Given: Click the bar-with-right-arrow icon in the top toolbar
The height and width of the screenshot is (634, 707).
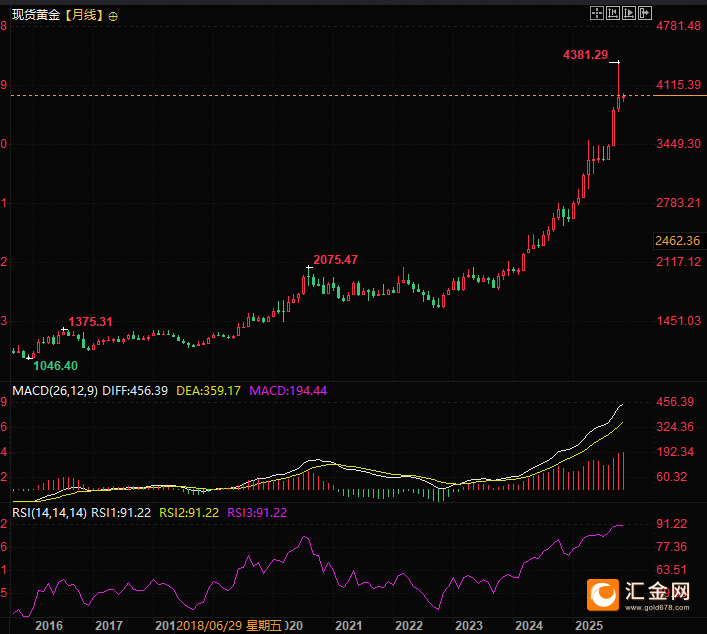Looking at the screenshot, I should [x=645, y=13].
